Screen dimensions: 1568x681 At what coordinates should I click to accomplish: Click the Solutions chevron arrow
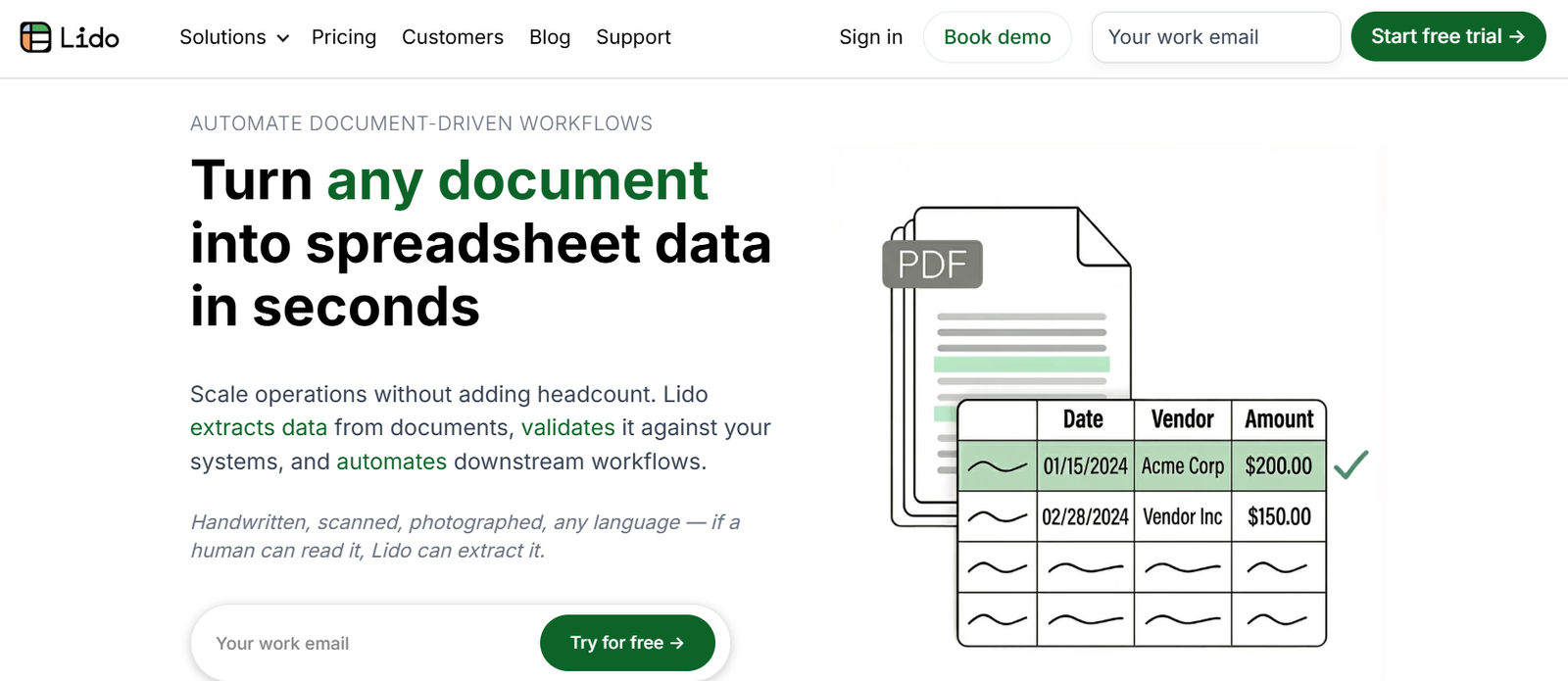283,38
